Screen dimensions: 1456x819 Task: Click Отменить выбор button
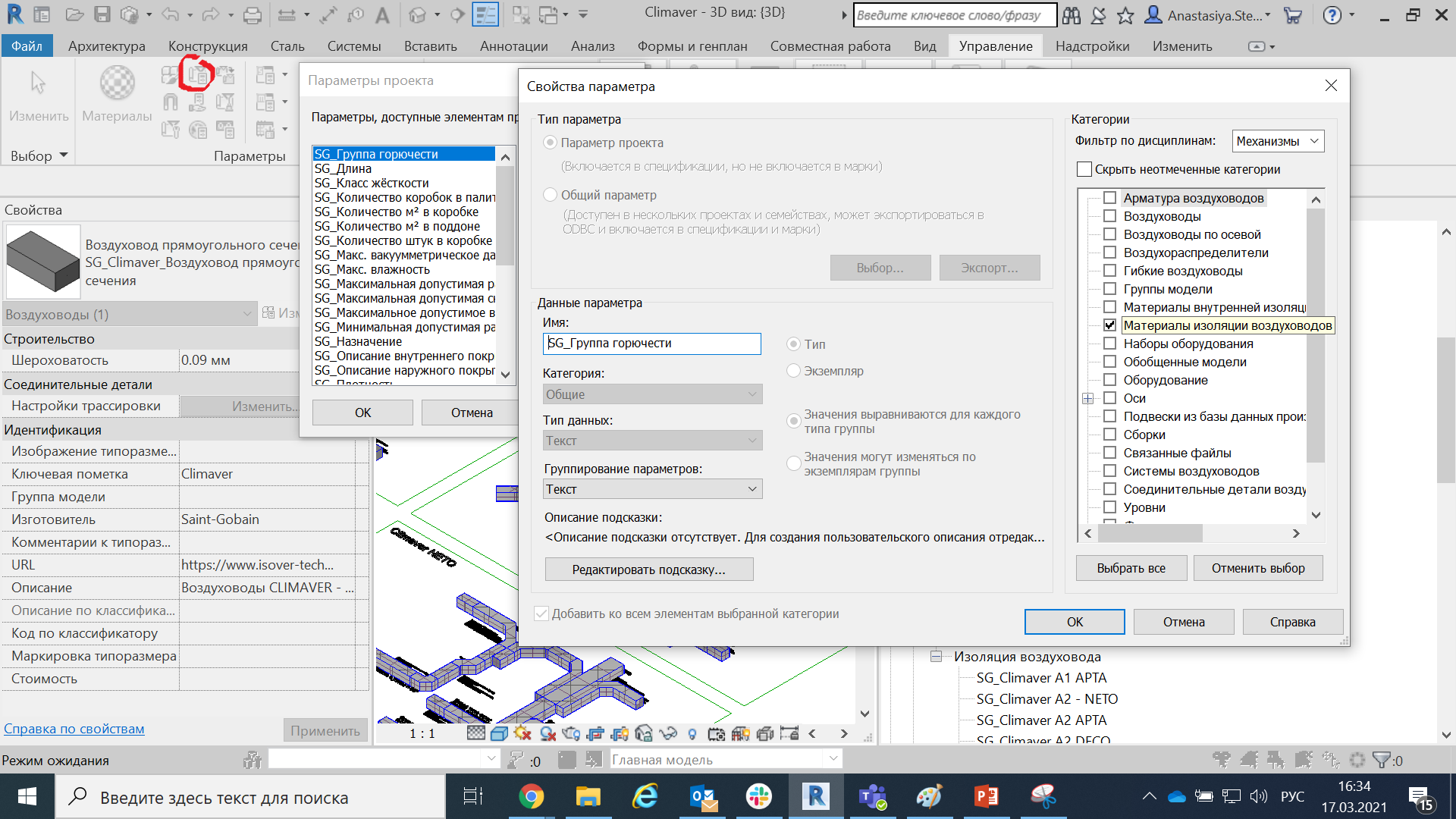pos(1258,568)
